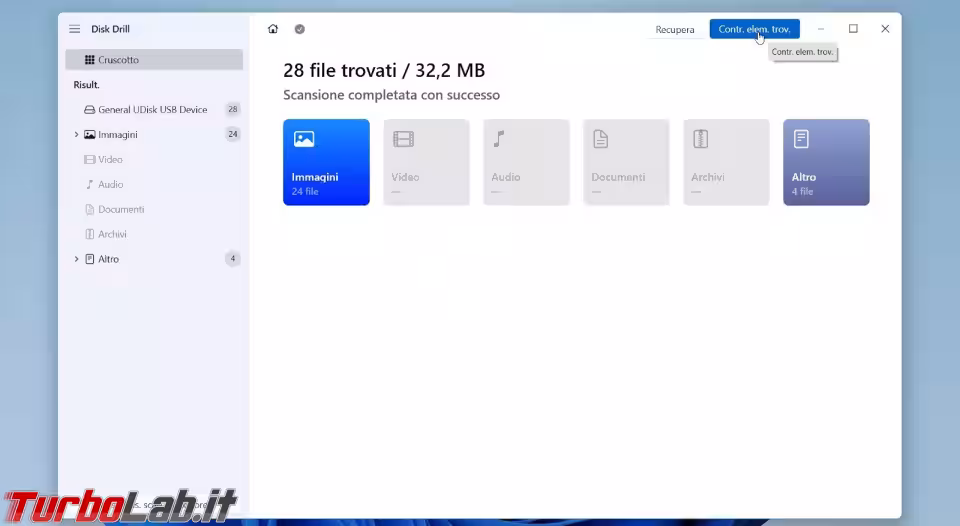Open Cruscotto dashboard in the sidebar
This screenshot has height=526, width=960.
pyautogui.click(x=154, y=59)
